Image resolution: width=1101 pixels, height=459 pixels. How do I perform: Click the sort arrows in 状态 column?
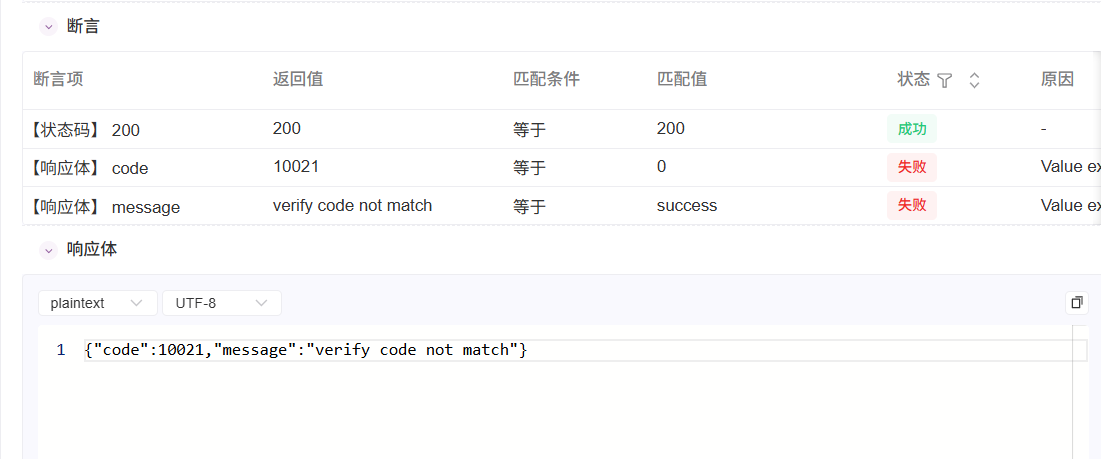[x=974, y=80]
